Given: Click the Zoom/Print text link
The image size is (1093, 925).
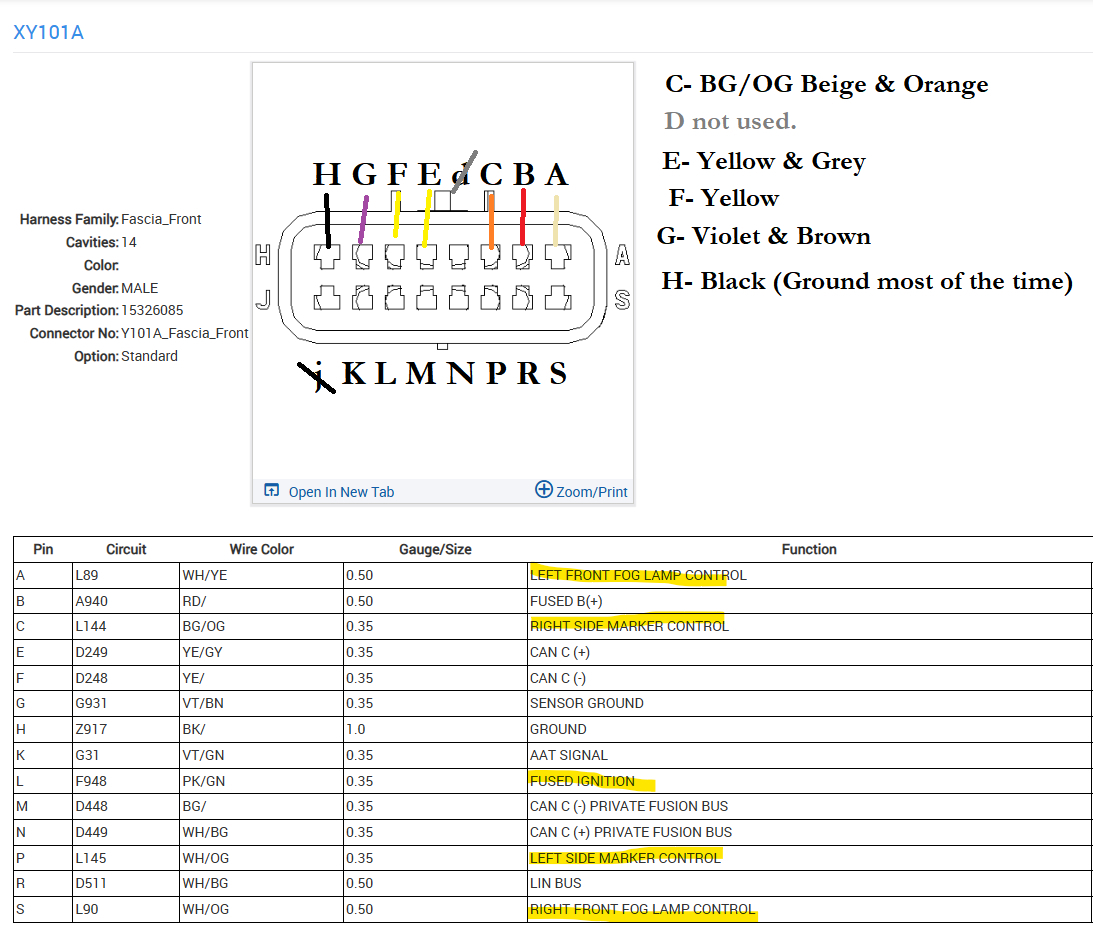Looking at the screenshot, I should tap(592, 492).
